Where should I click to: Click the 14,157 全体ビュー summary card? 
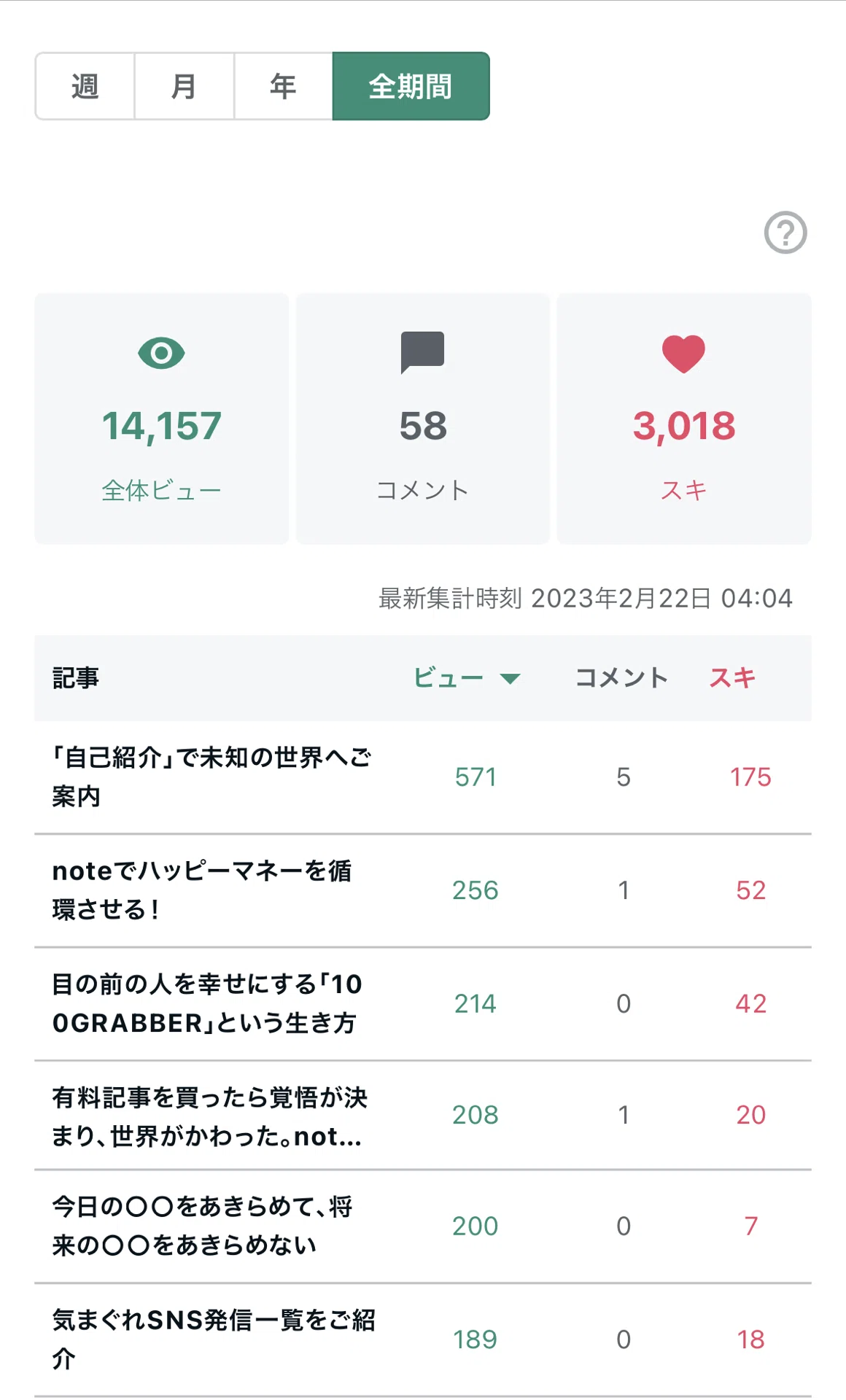click(161, 419)
